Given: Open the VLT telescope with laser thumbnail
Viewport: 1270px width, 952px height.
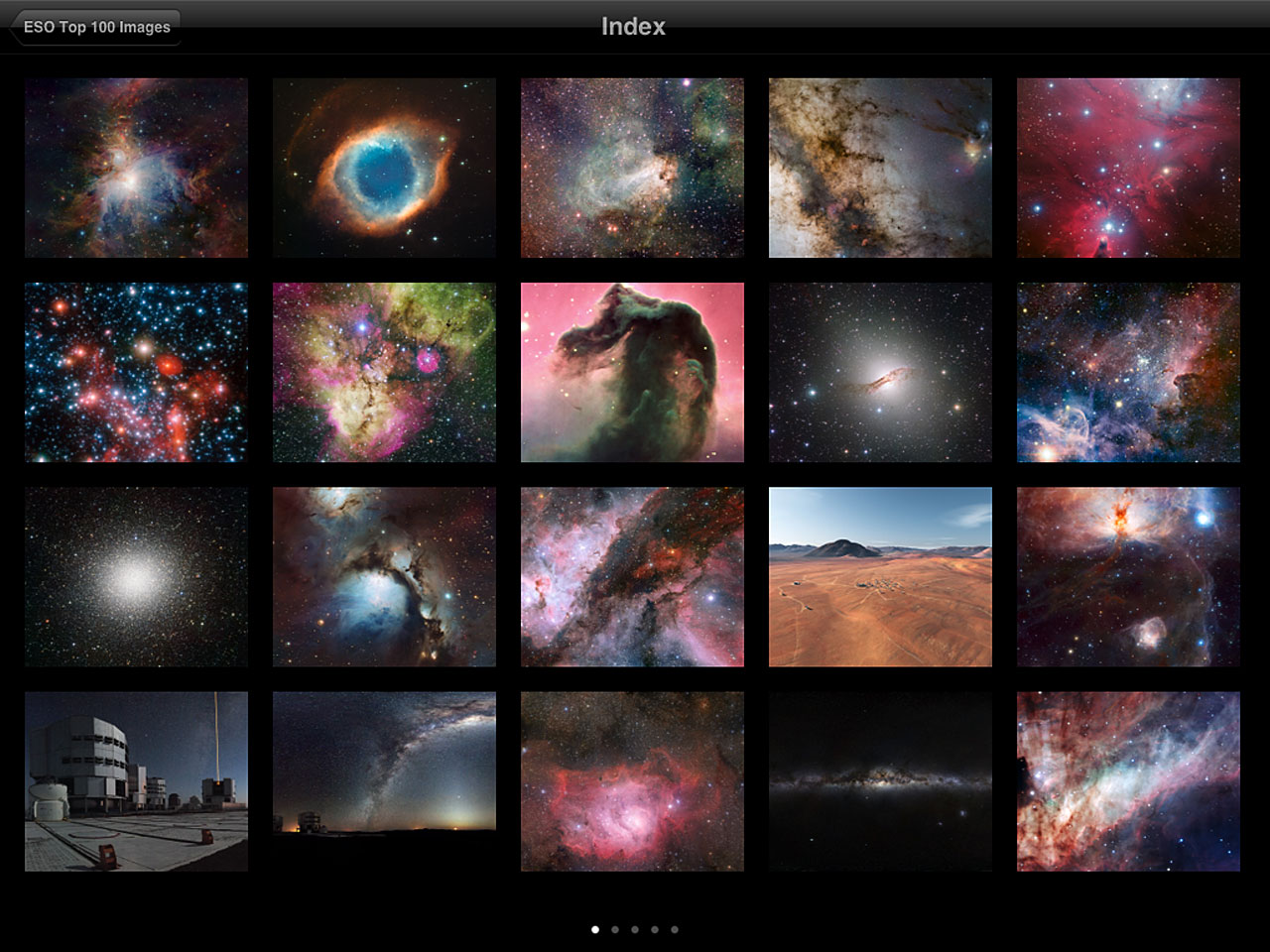Looking at the screenshot, I should pyautogui.click(x=136, y=781).
